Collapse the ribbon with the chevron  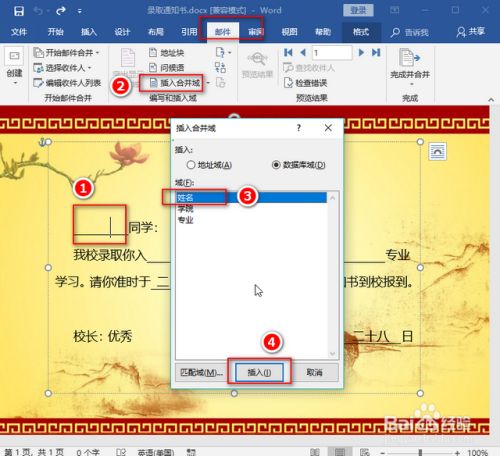pyautogui.click(x=491, y=99)
